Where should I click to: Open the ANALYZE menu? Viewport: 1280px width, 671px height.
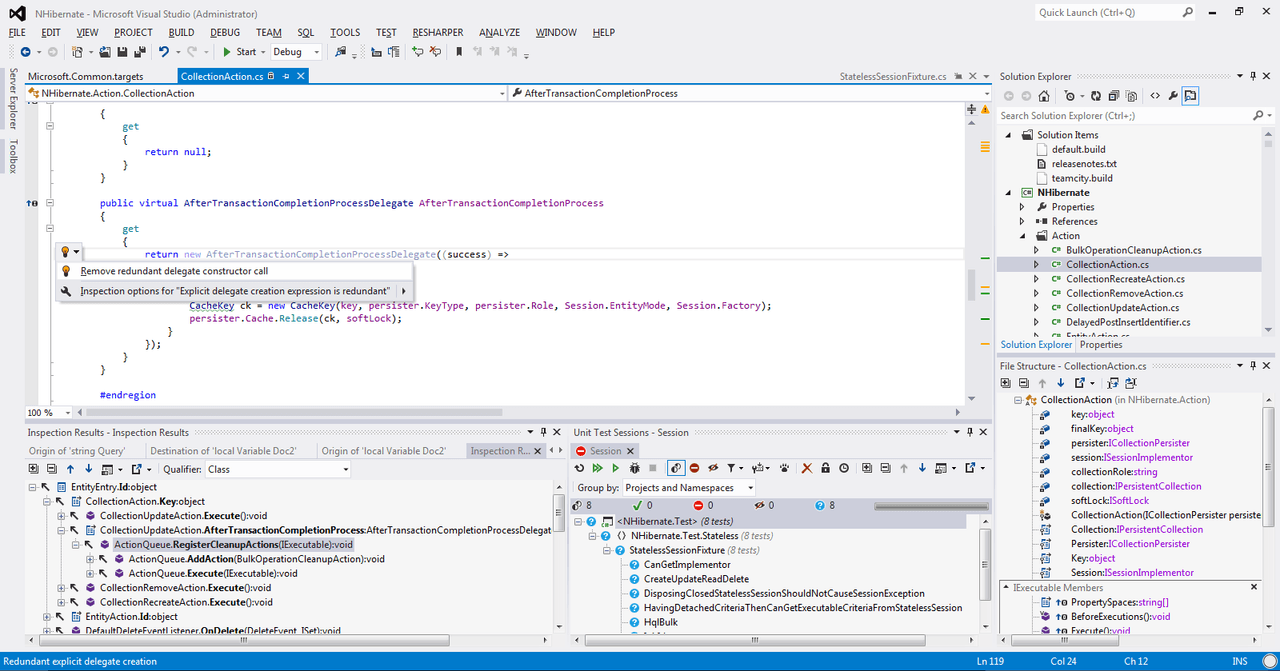[500, 32]
